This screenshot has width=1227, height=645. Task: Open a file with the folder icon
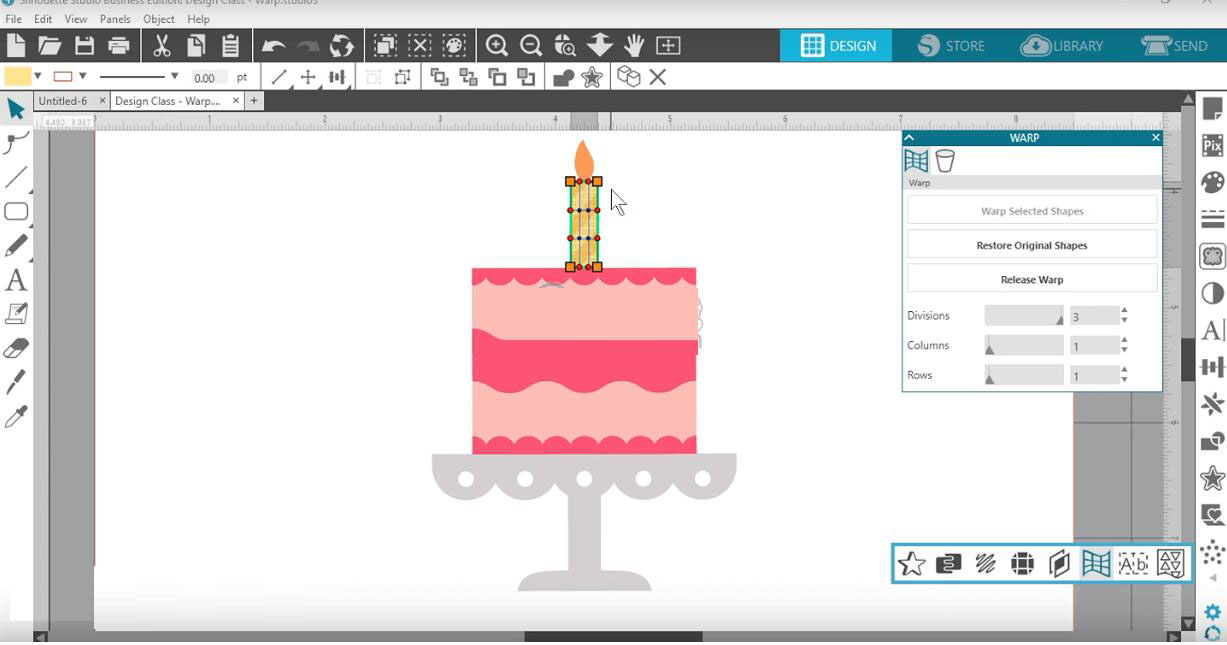[x=50, y=45]
